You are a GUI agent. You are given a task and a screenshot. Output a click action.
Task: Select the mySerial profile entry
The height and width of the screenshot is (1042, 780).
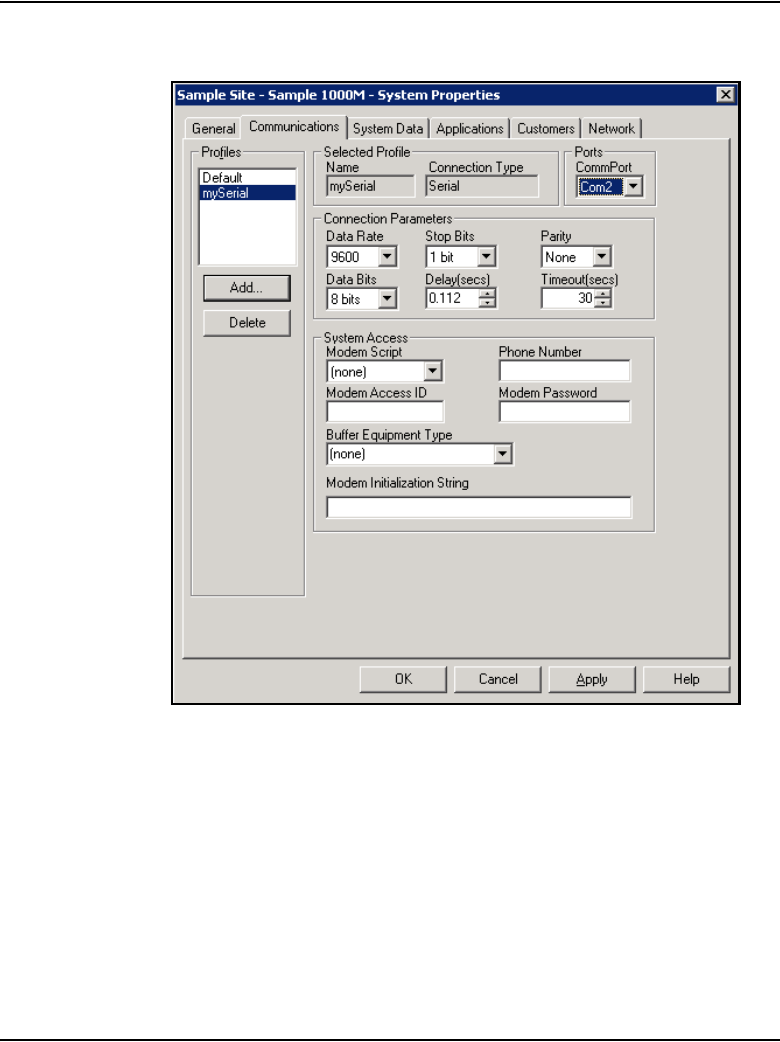247,193
